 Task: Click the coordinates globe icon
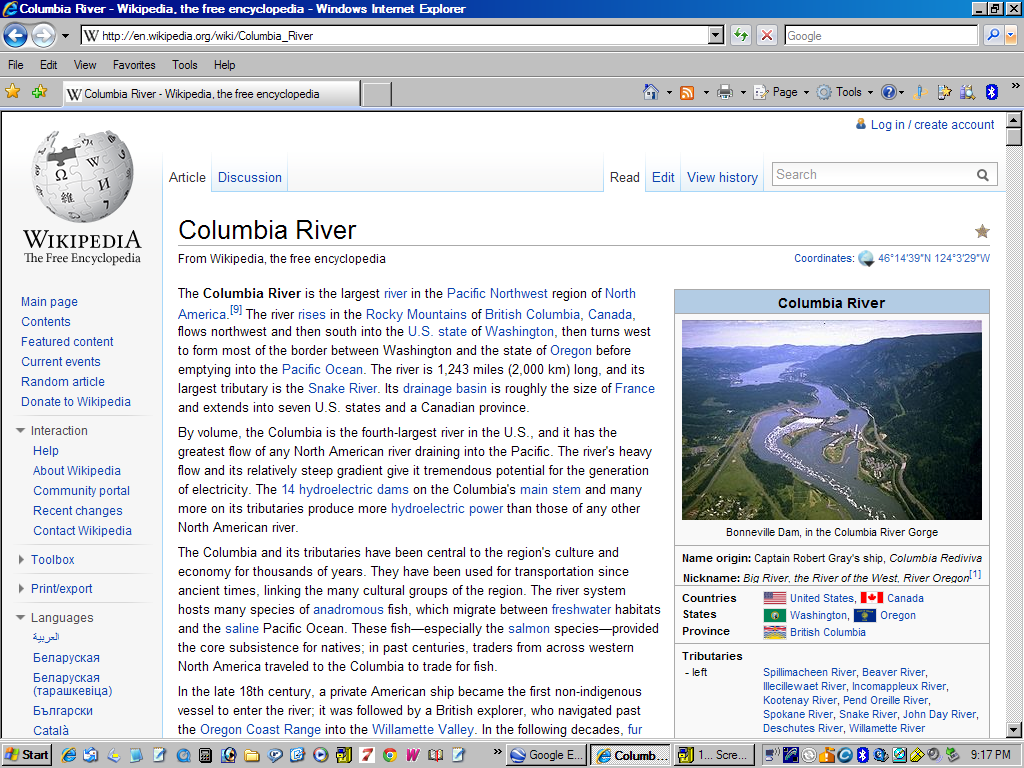tap(866, 259)
